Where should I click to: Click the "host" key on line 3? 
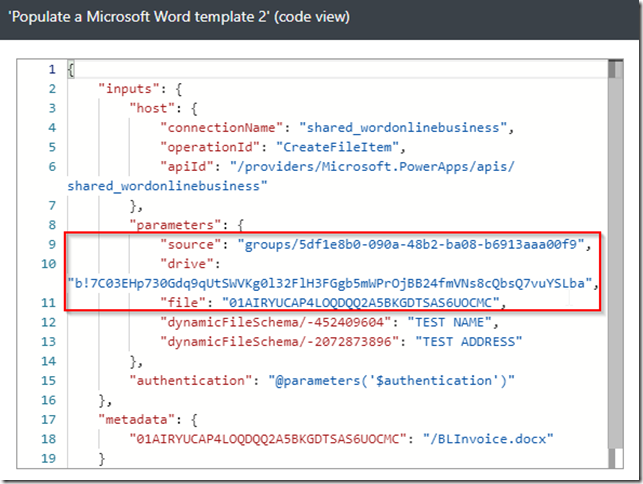tap(152, 108)
